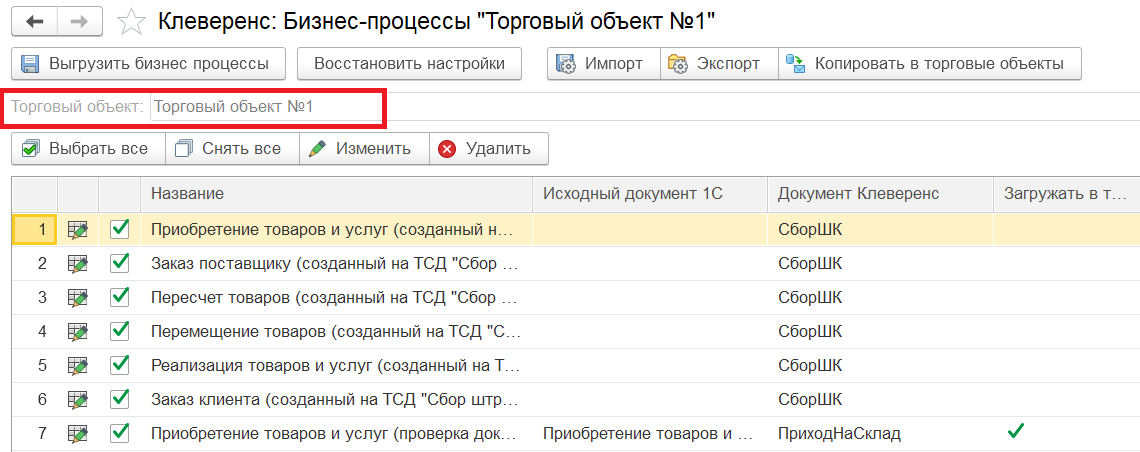The image size is (1140, 452).
Task: Select Перемещение товаров (созданный на ТСД row
Action: point(337,331)
